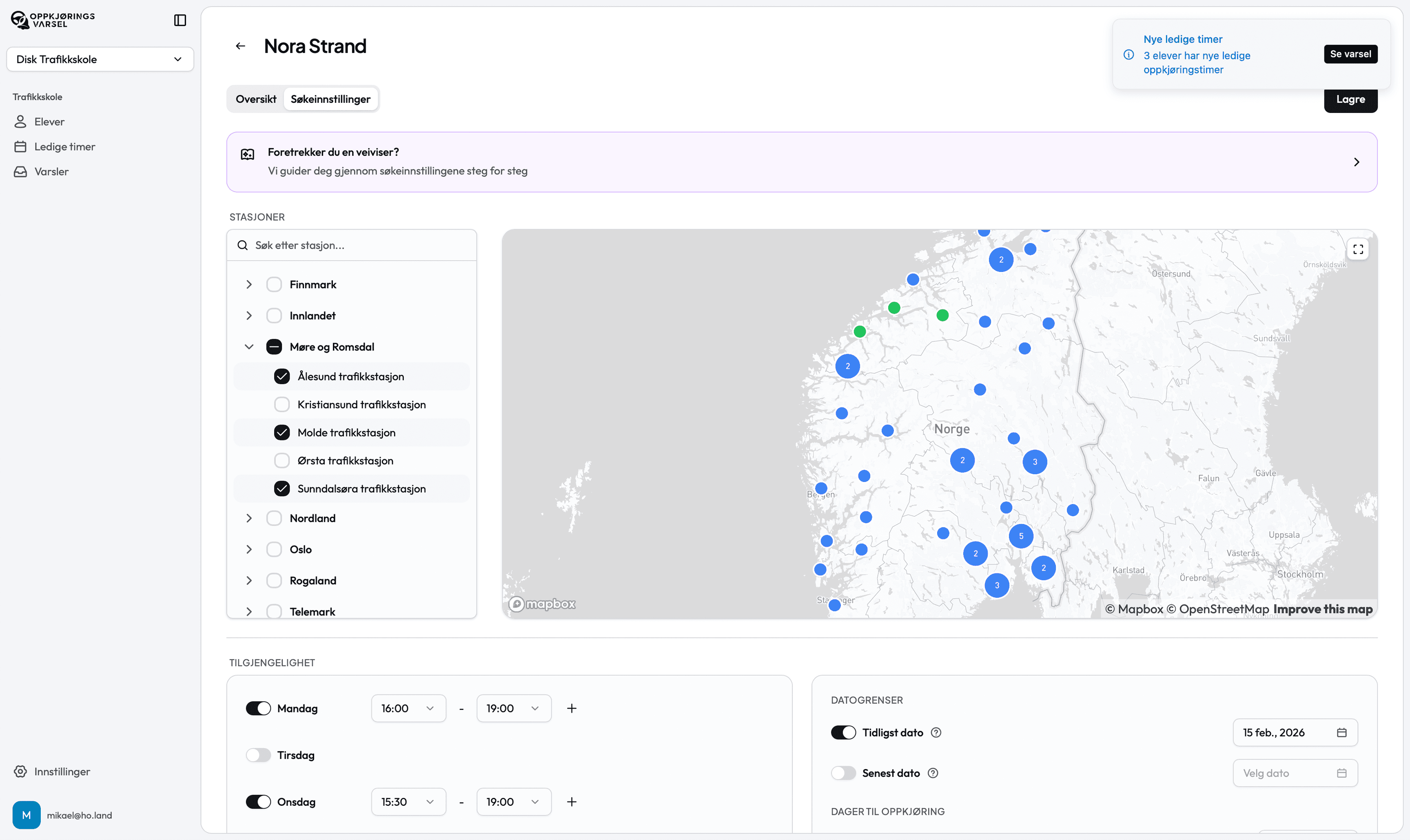Open calendar for the 15 feb., 2026 date
This screenshot has width=1410, height=840.
click(x=1341, y=732)
